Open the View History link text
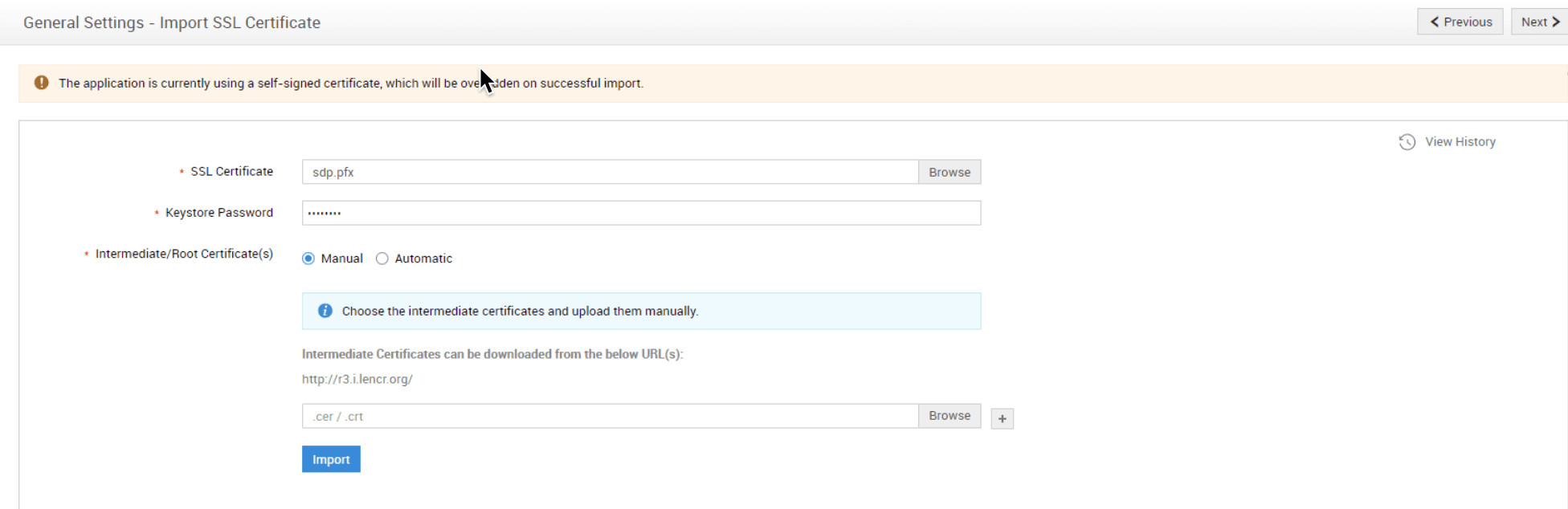The image size is (1568, 509). (x=1460, y=142)
